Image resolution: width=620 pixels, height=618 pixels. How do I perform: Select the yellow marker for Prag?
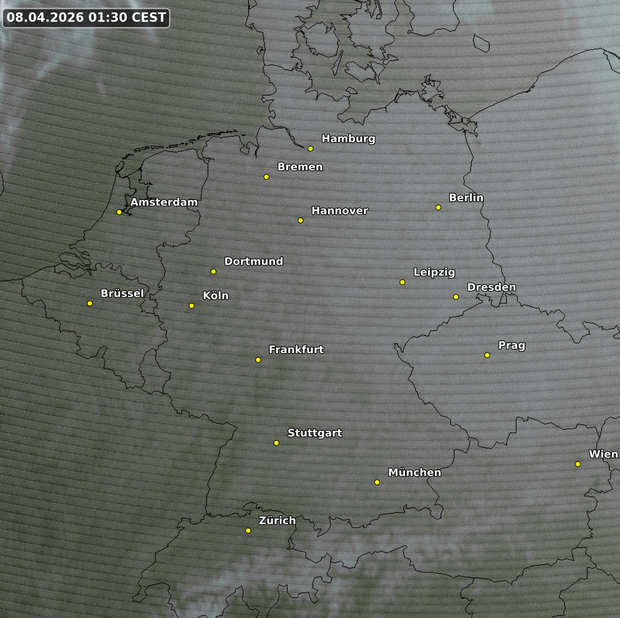point(487,355)
